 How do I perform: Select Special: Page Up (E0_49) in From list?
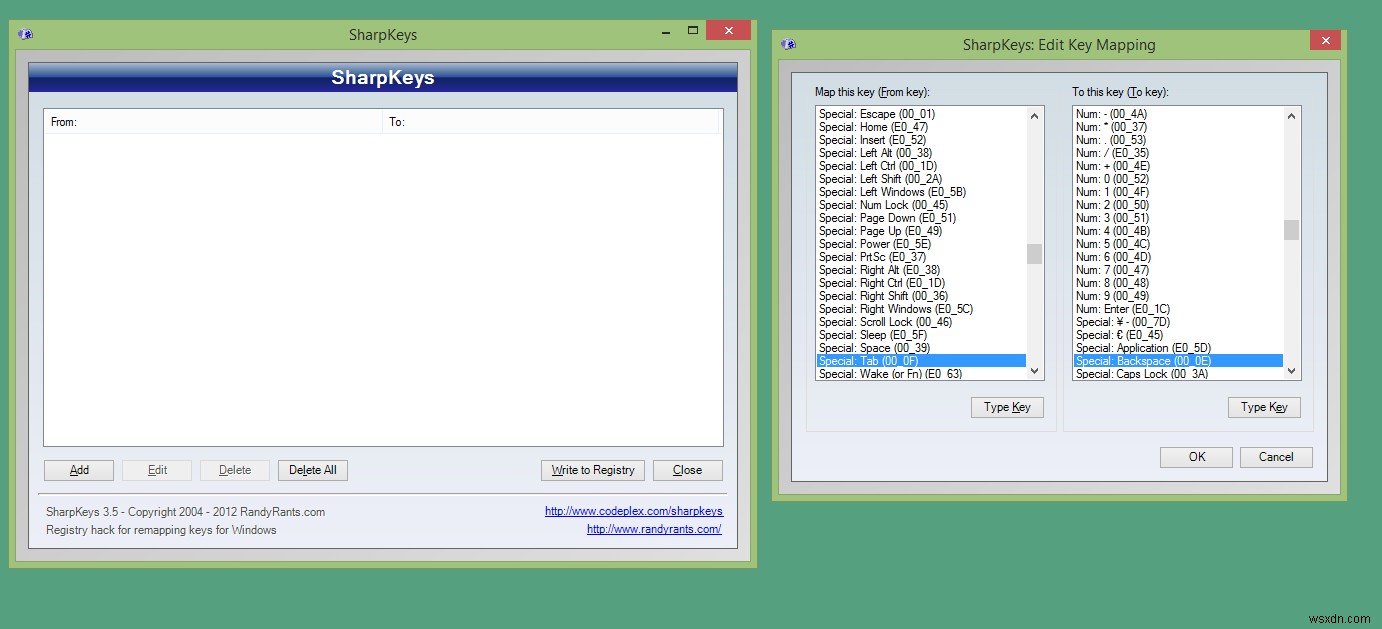[x=921, y=231]
